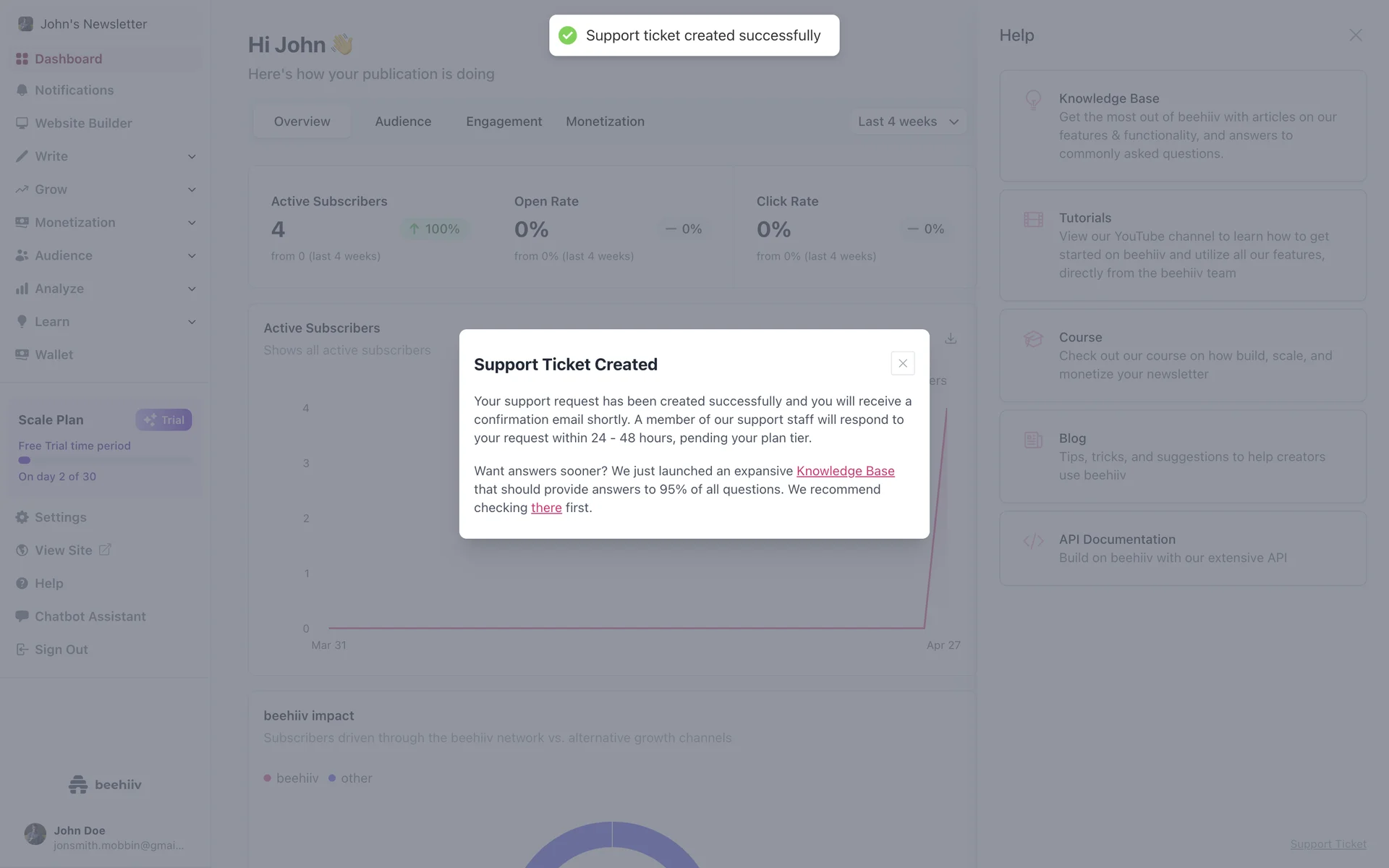The height and width of the screenshot is (868, 1389).
Task: Close the Support Ticket Created dialog
Action: click(x=903, y=363)
